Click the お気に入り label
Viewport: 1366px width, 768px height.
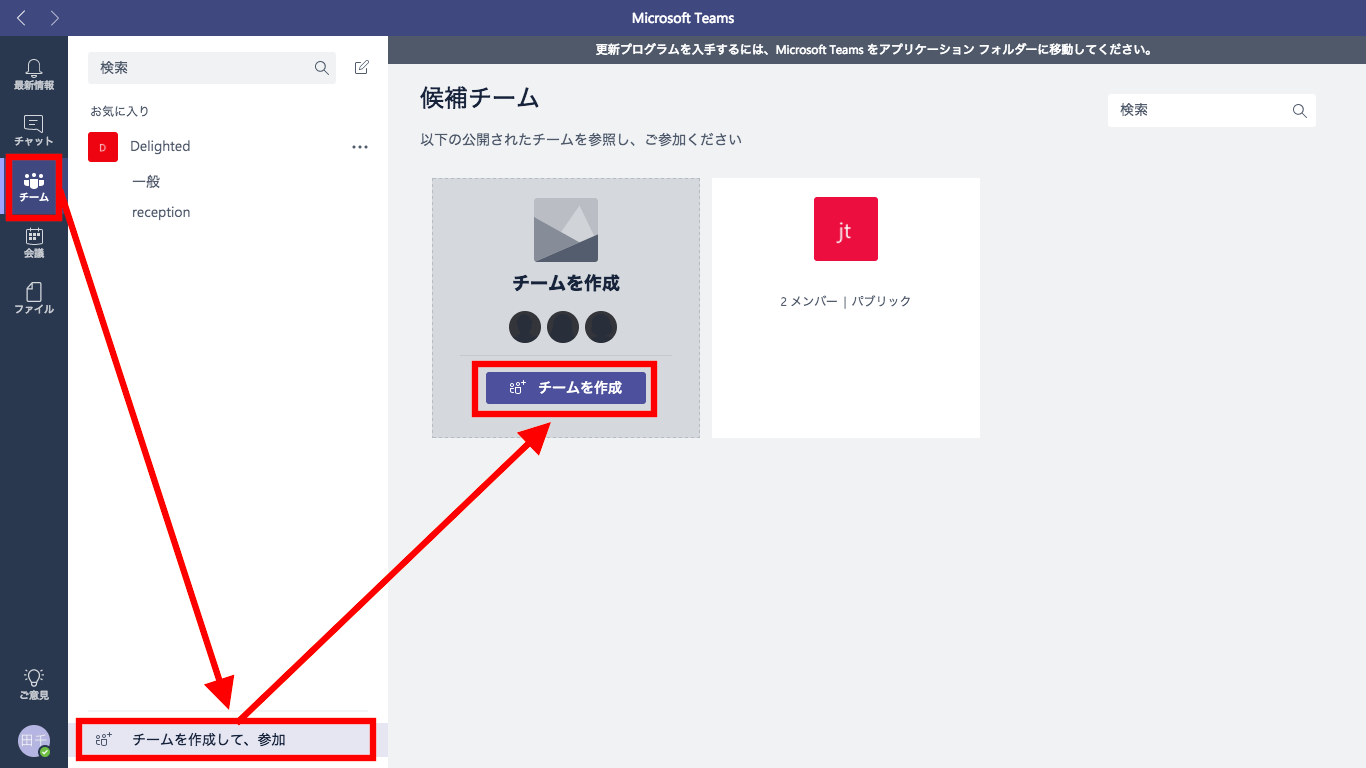[x=119, y=111]
